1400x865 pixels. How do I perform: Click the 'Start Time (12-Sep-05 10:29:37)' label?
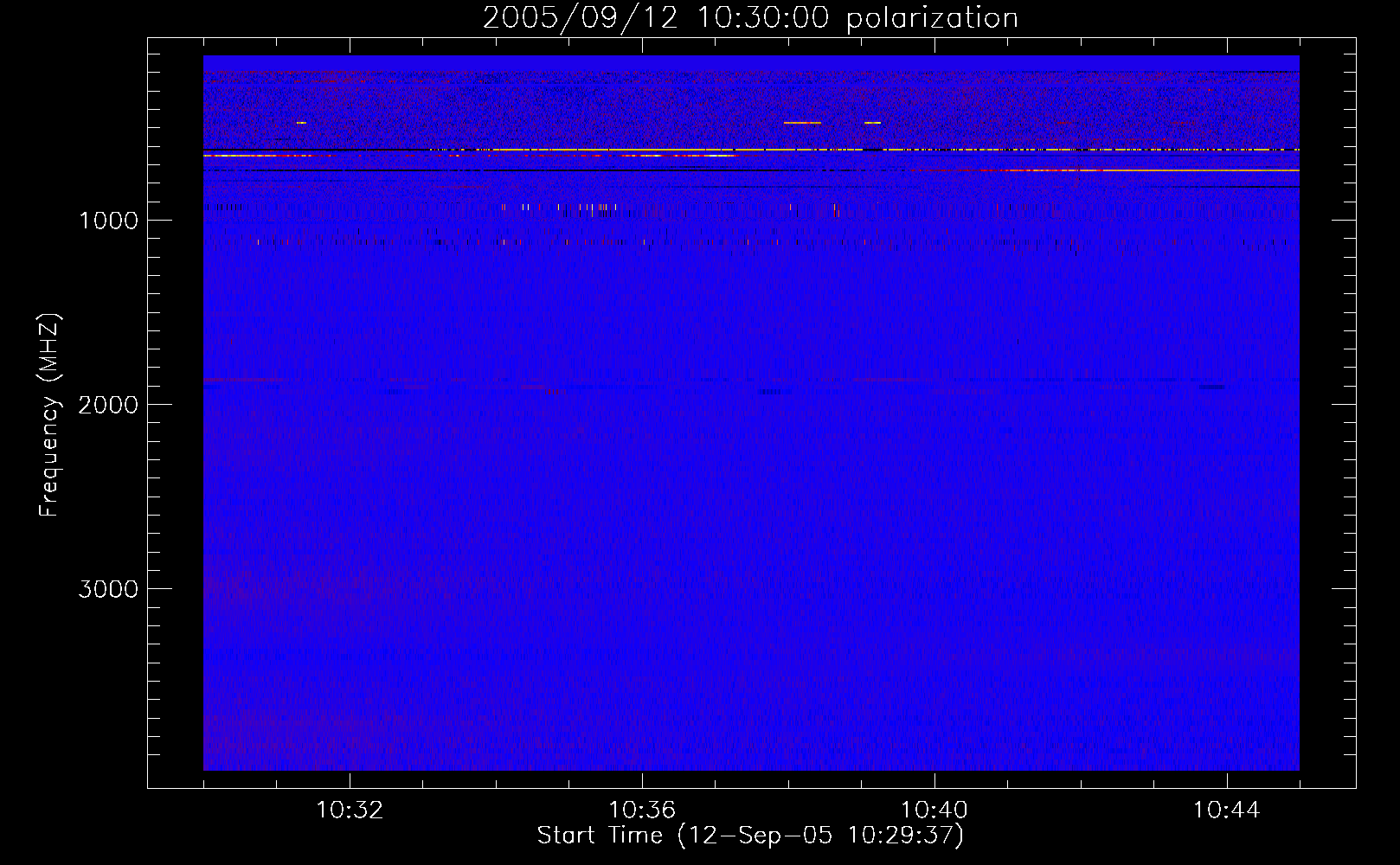pyautogui.click(x=750, y=836)
